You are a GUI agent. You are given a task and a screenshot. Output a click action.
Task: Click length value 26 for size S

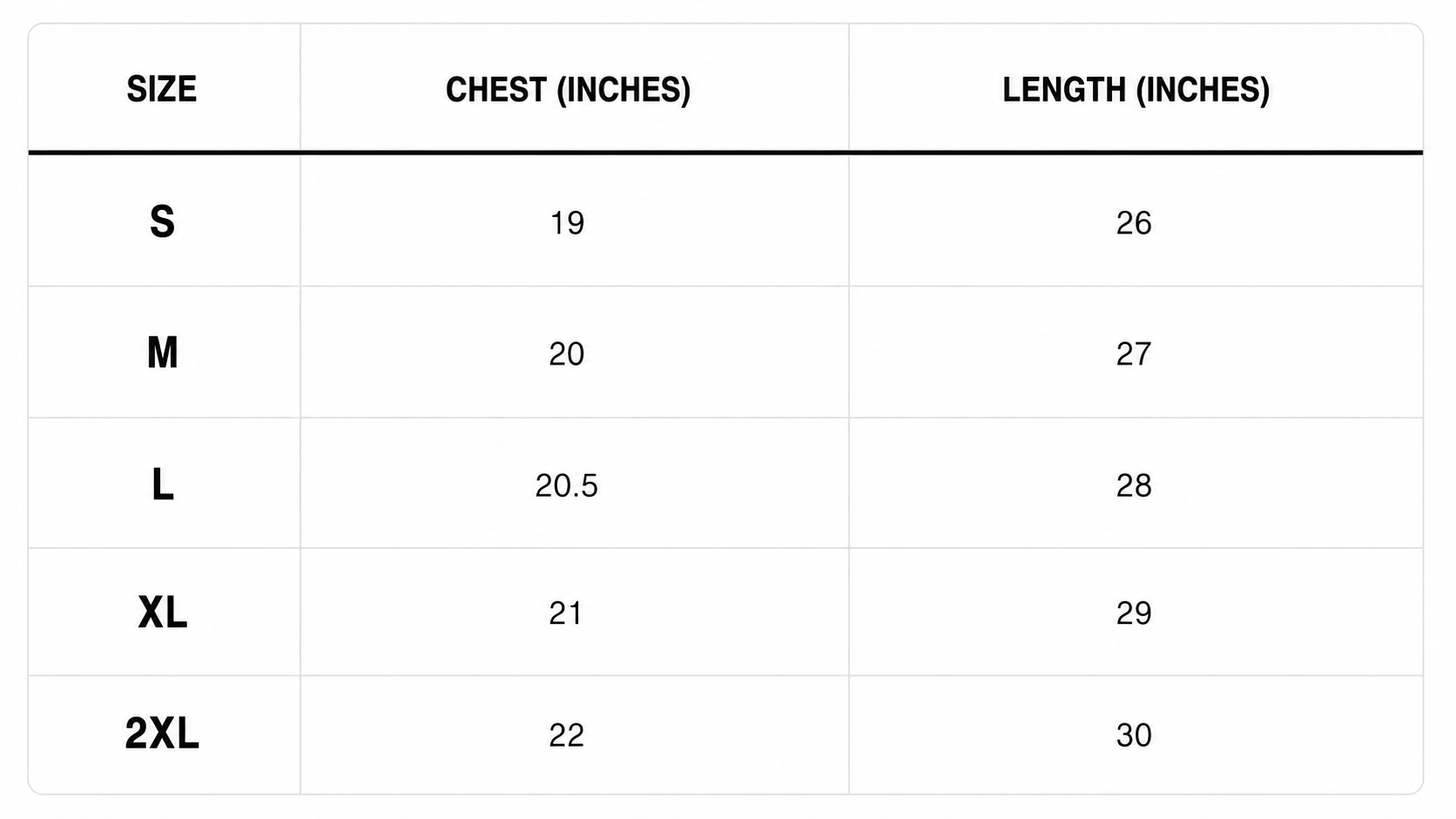(1134, 223)
